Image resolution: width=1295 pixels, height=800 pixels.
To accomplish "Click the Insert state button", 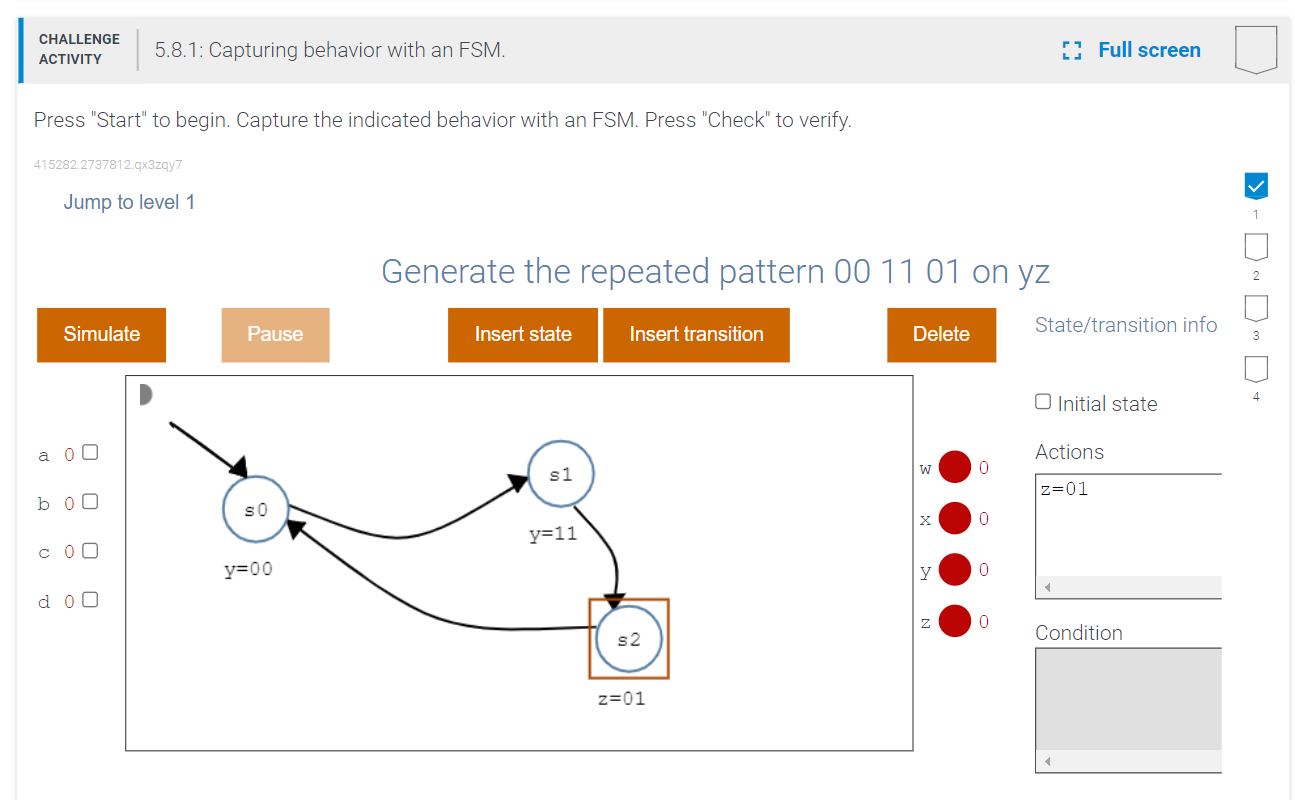I will 522,335.
